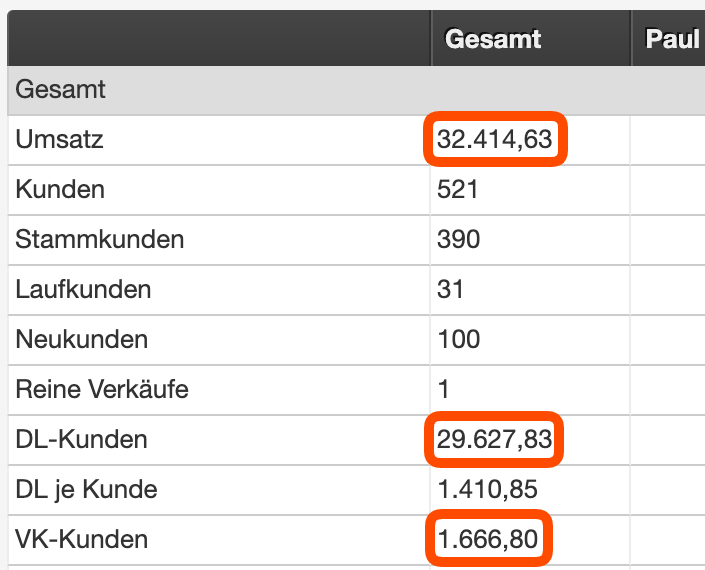Click the Laufkunden value 31
This screenshot has width=705, height=570.
(450, 289)
